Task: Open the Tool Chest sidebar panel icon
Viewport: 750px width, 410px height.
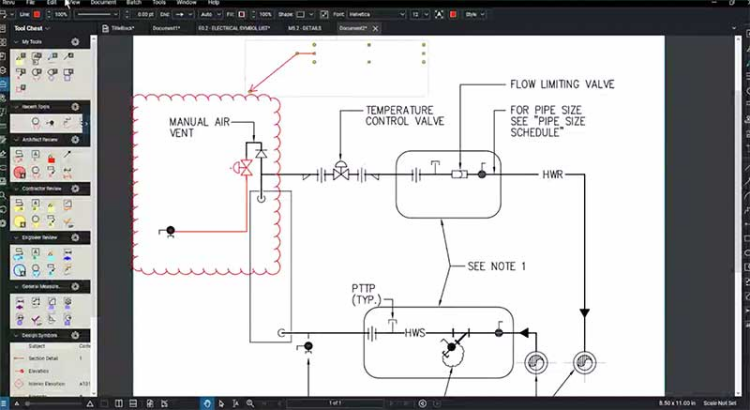Action: point(3,84)
